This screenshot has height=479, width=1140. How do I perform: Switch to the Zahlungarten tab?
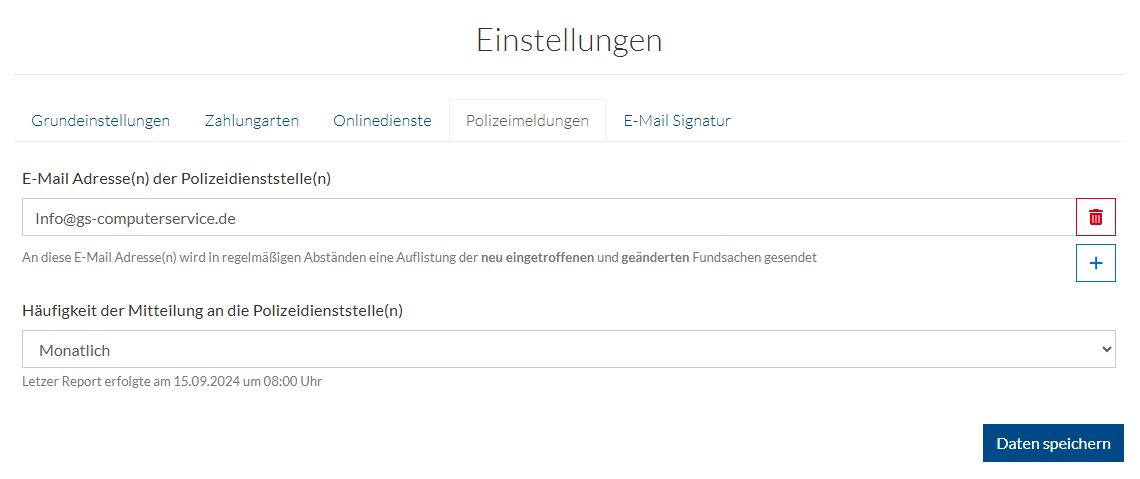point(252,121)
